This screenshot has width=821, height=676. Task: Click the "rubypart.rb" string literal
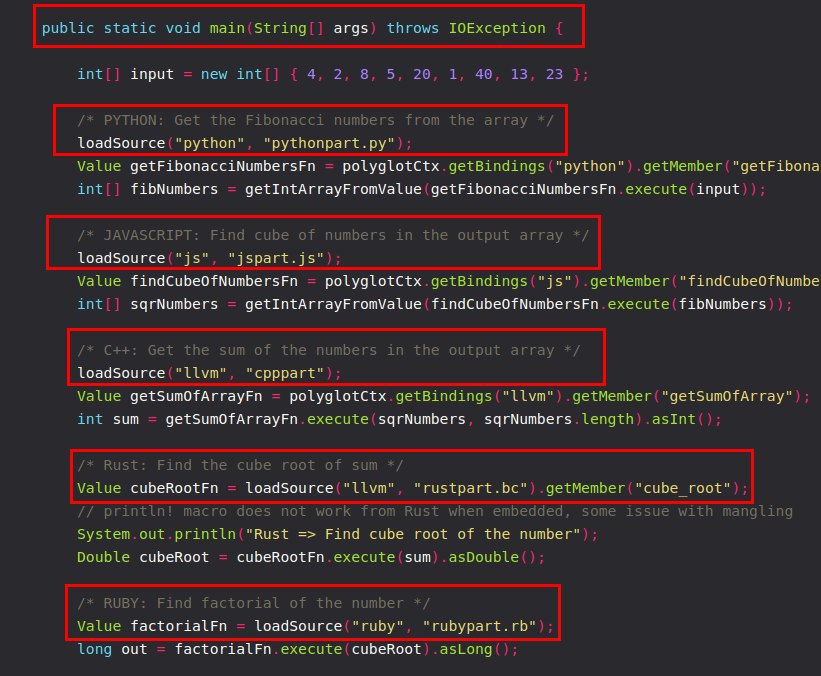480,627
